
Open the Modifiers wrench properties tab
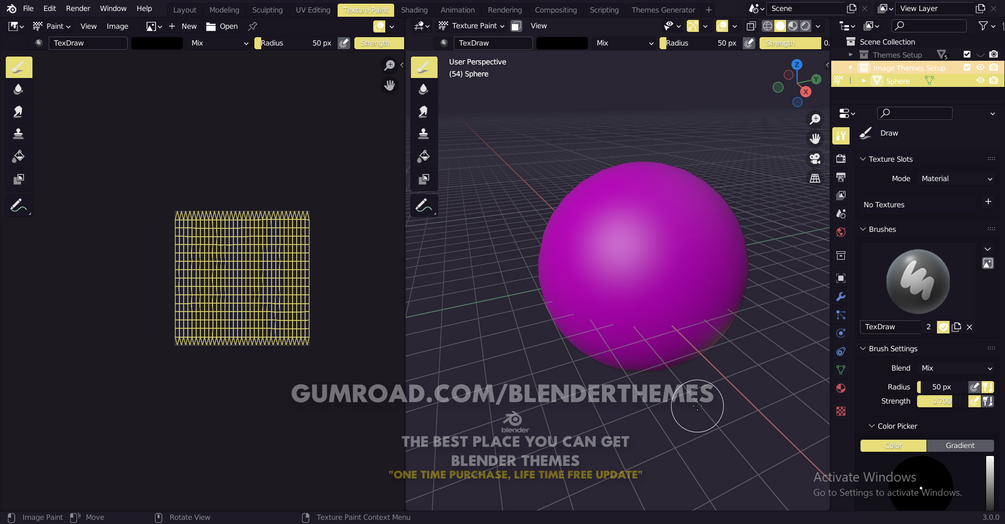click(x=841, y=297)
